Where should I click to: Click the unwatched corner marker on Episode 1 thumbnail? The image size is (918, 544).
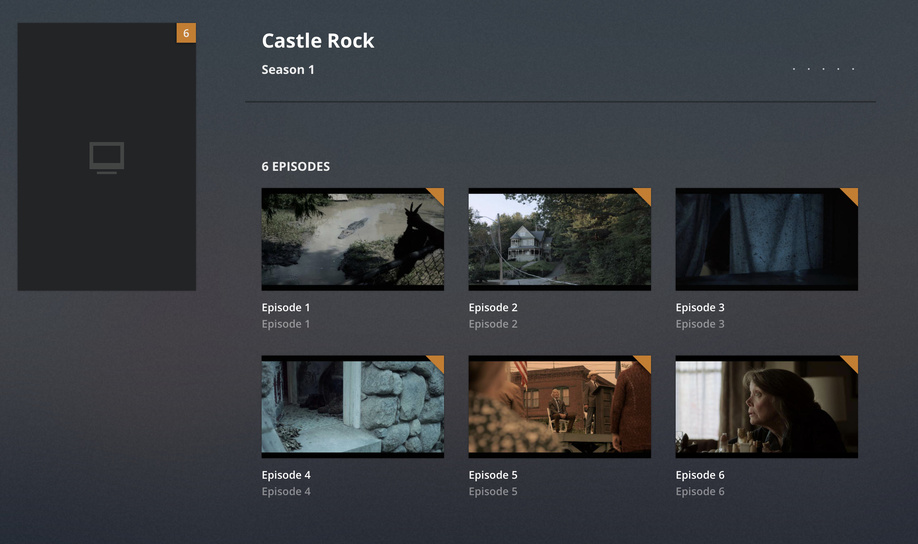click(435, 197)
